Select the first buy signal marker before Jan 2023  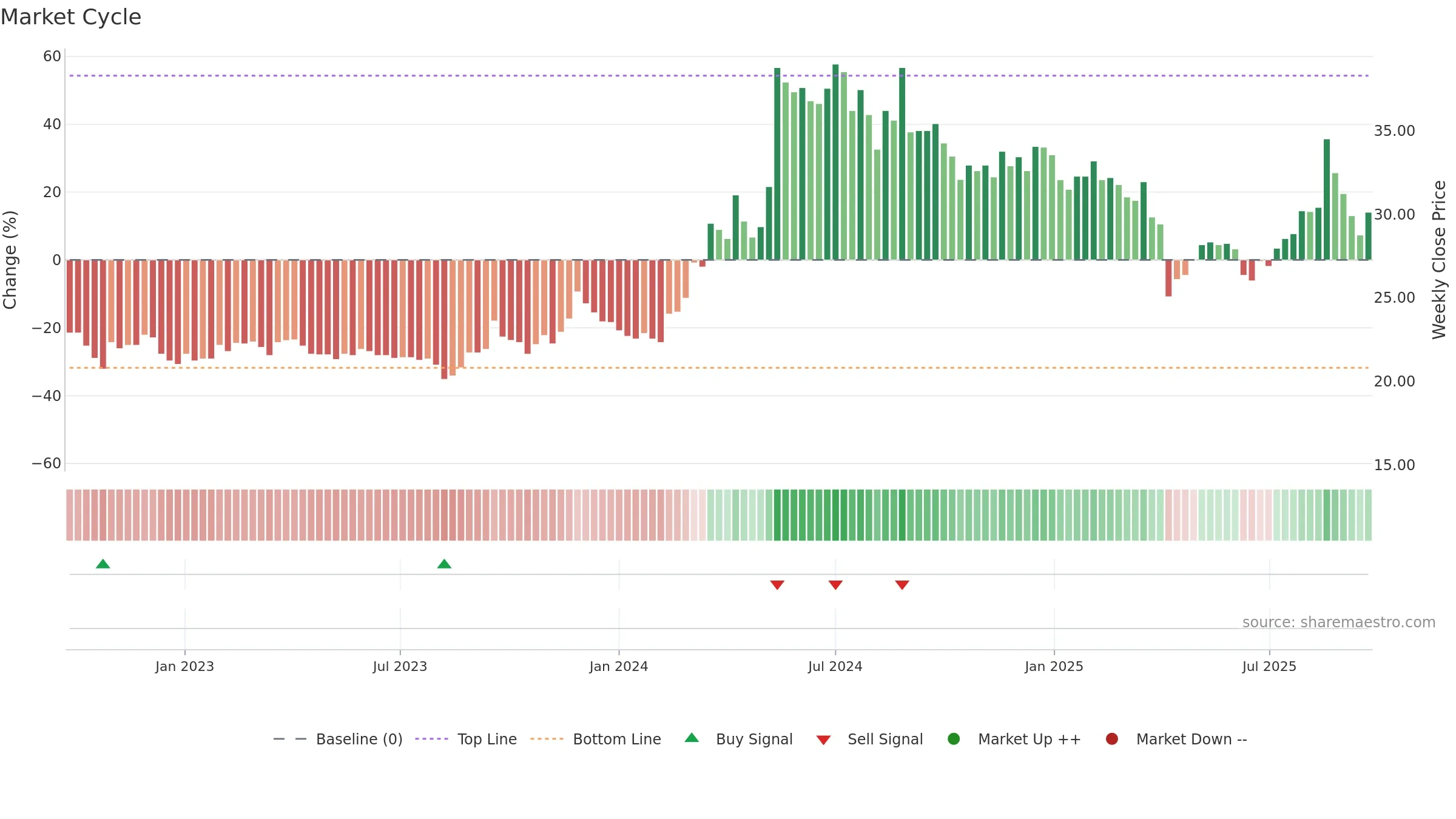(103, 564)
